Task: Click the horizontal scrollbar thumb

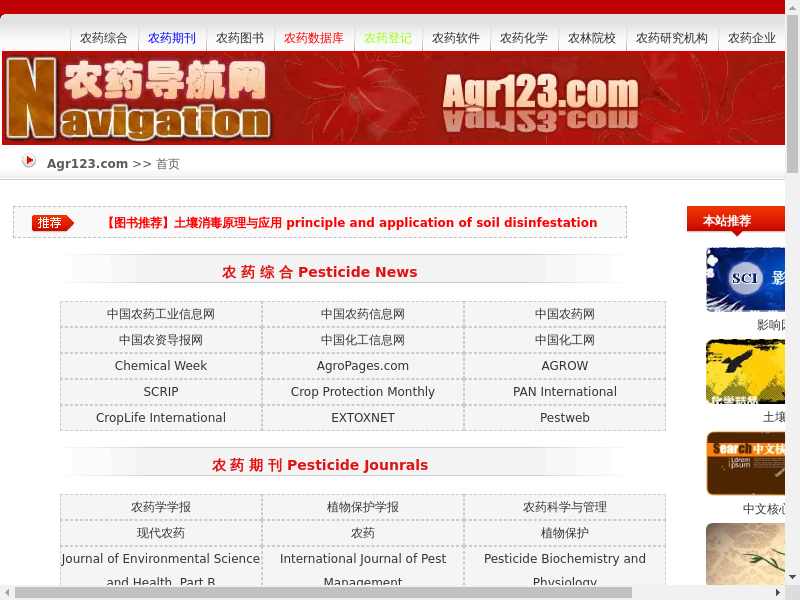Action: click(x=323, y=592)
